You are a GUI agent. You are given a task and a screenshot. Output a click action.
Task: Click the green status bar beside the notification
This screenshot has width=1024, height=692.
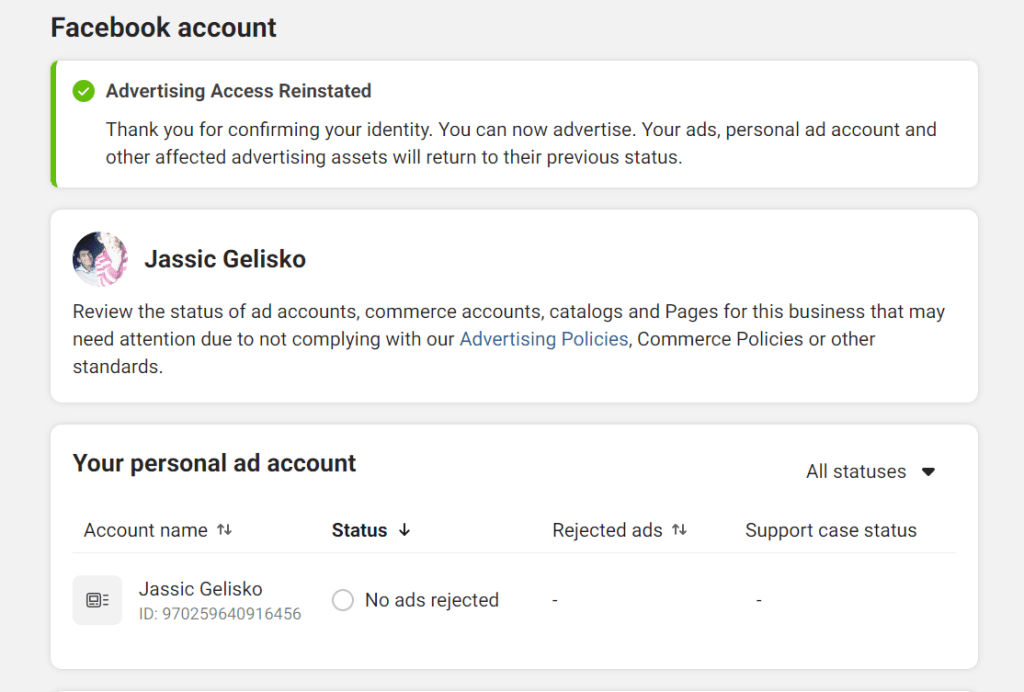pos(54,123)
